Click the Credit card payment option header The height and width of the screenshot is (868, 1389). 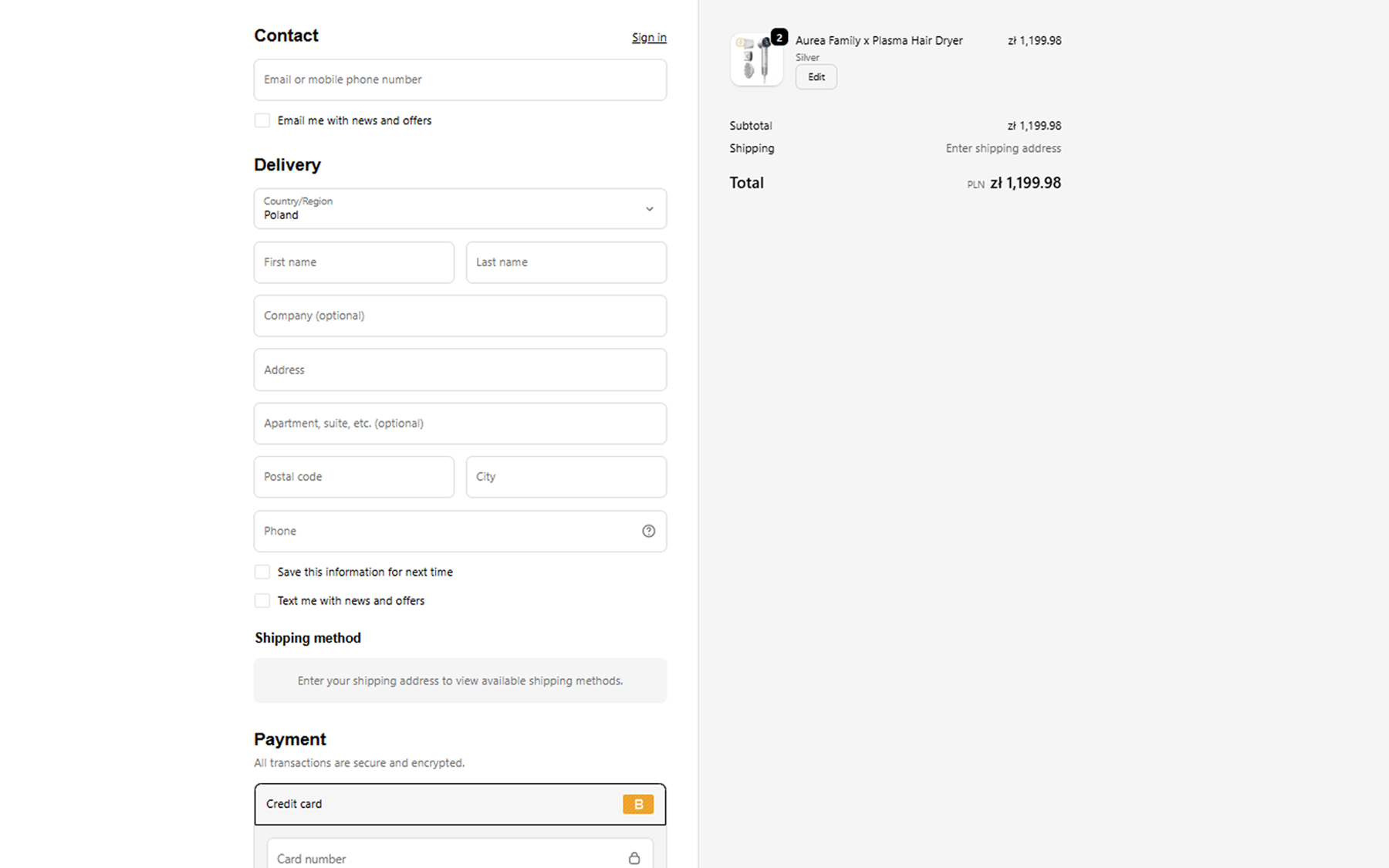[x=460, y=804]
